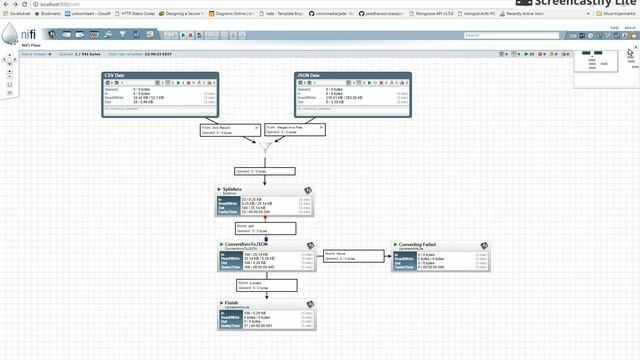Click the stats last refreshed time
Viewport: 640px width, 360px height.
point(140,54)
